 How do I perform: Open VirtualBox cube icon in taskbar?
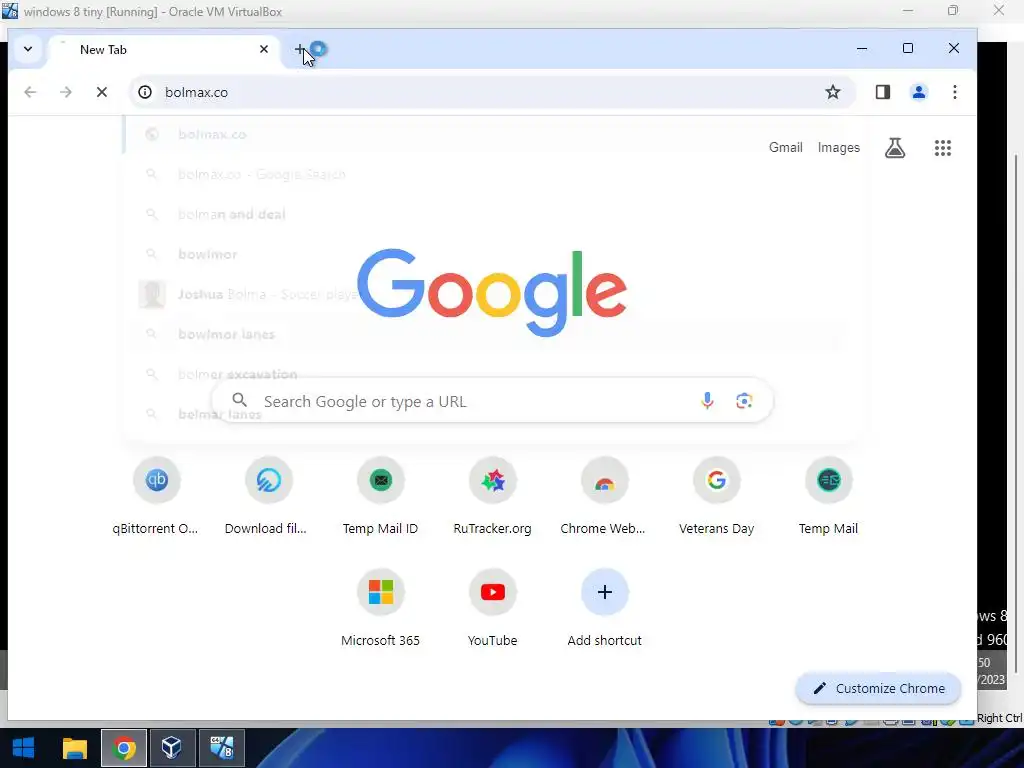[x=172, y=748]
